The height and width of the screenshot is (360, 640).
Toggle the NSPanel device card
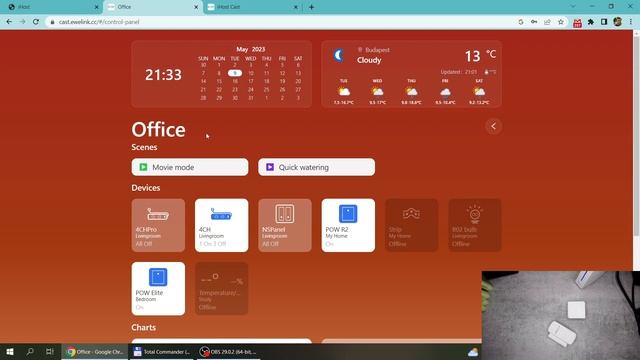(284, 225)
